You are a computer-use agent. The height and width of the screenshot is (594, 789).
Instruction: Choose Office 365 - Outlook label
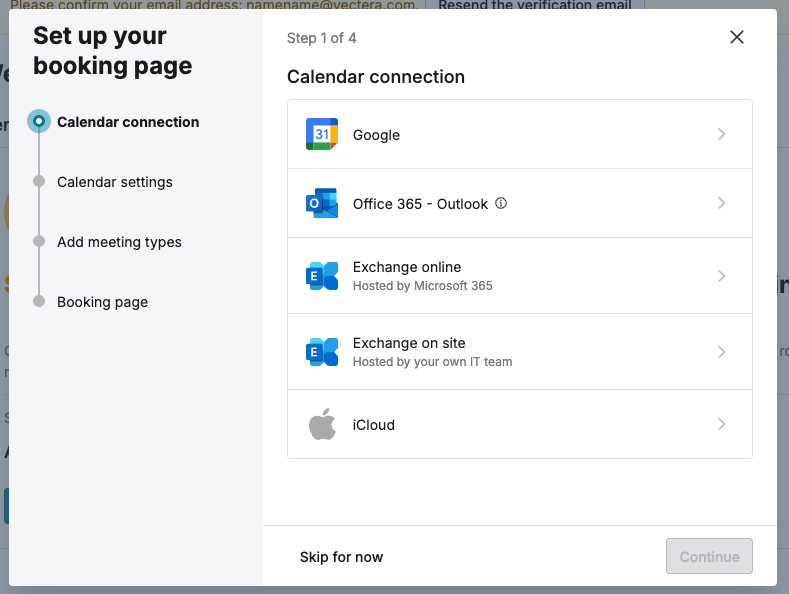click(420, 204)
